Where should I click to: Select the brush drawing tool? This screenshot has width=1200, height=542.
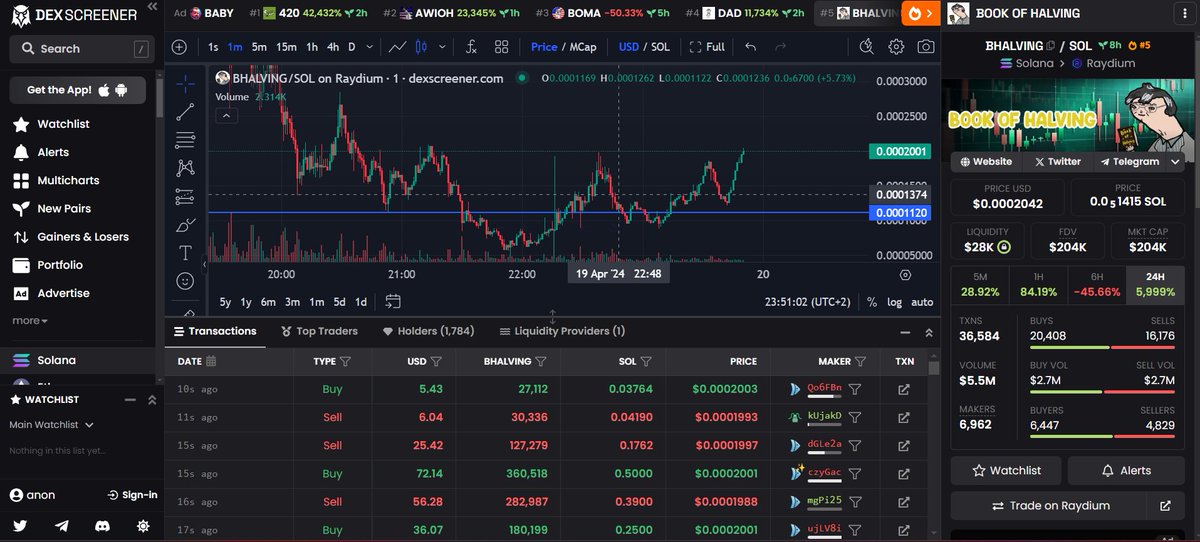(x=185, y=225)
